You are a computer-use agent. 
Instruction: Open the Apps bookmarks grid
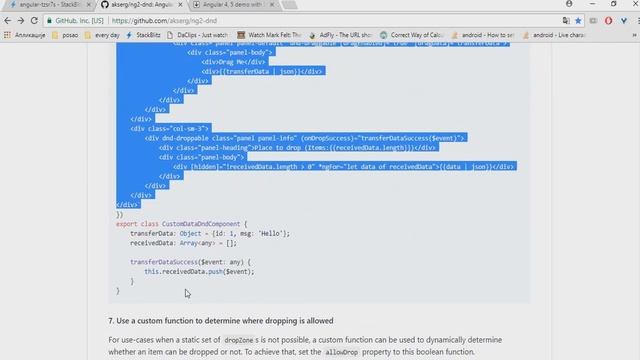tap(7, 35)
